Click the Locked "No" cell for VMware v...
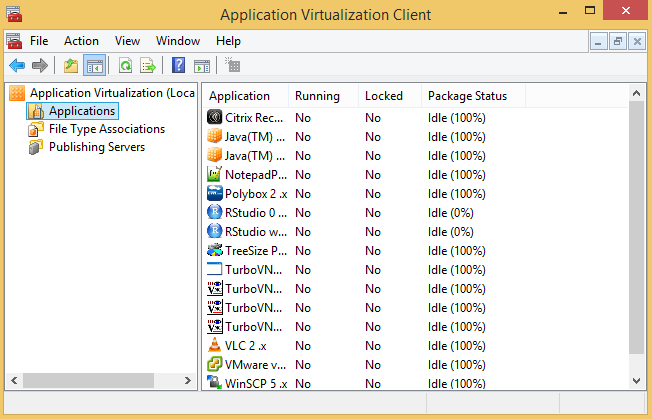 (x=373, y=365)
